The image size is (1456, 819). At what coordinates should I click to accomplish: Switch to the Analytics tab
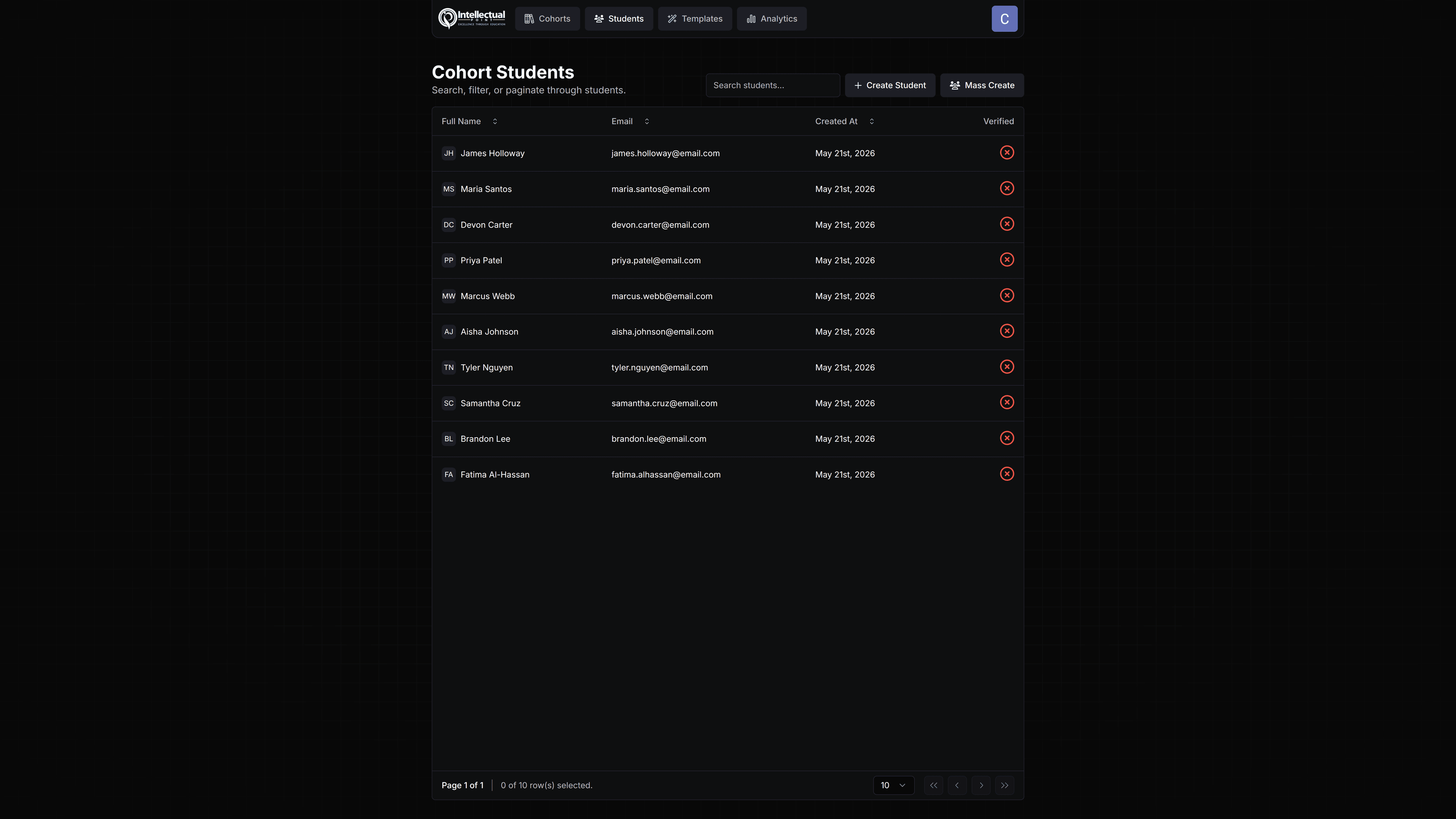point(772,19)
